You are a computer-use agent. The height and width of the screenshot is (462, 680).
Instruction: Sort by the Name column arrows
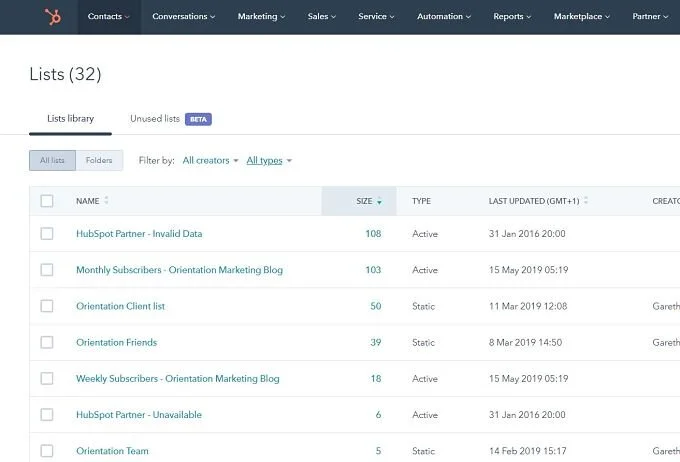[106, 200]
